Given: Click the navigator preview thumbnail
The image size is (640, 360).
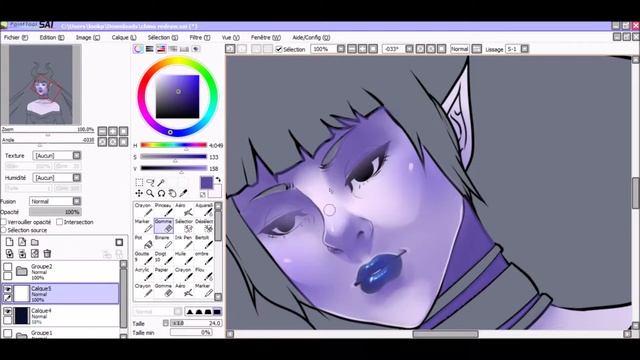Looking at the screenshot, I should [x=41, y=84].
